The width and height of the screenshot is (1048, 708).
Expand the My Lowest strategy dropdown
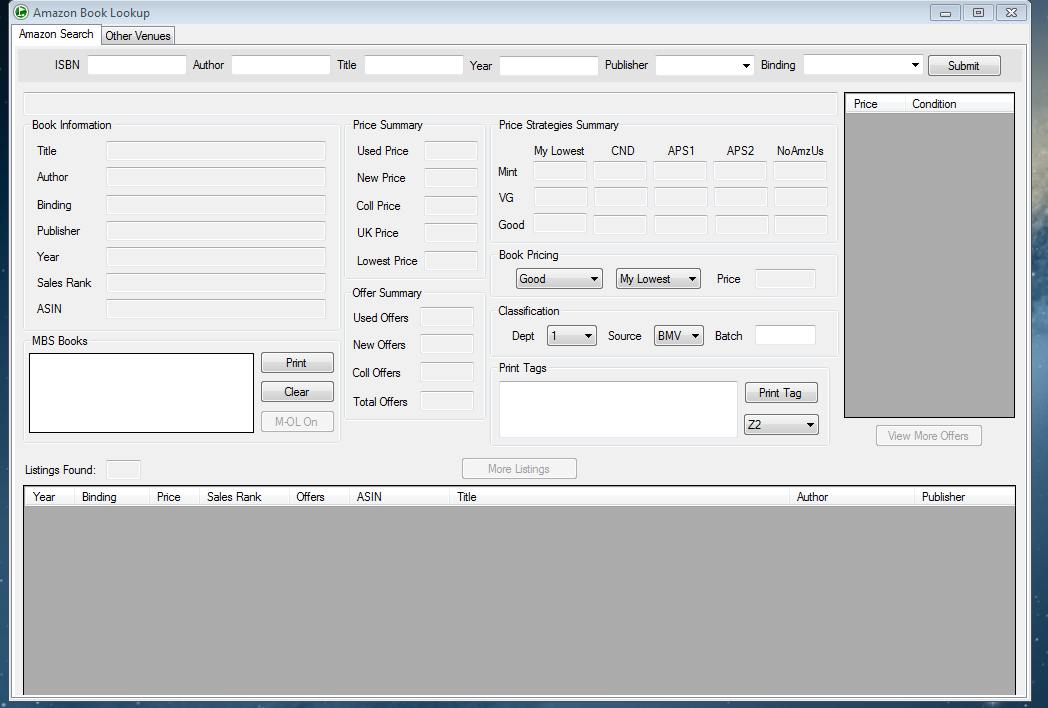658,279
